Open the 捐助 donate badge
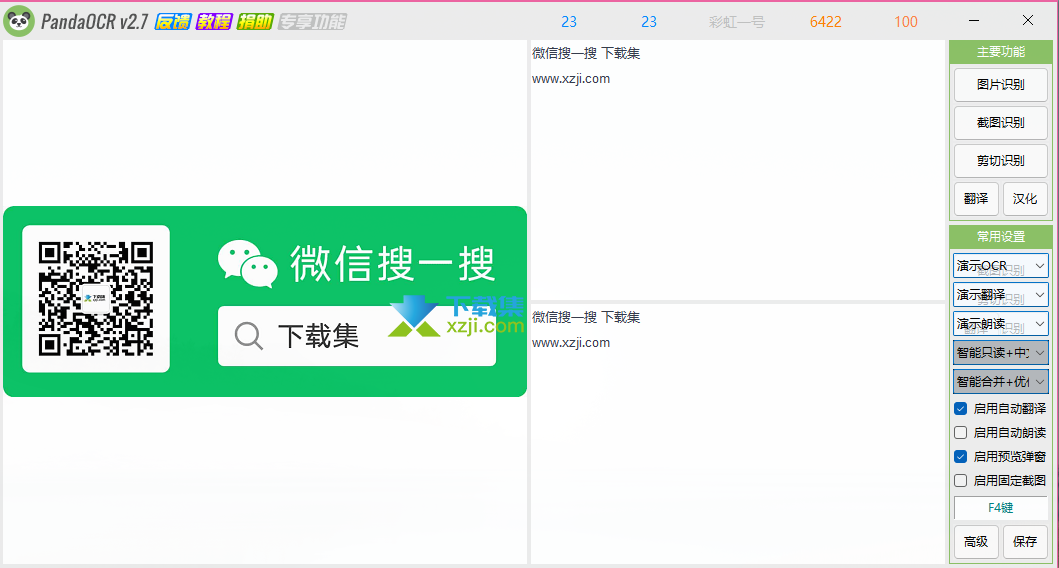This screenshot has width=1059, height=568. (255, 22)
